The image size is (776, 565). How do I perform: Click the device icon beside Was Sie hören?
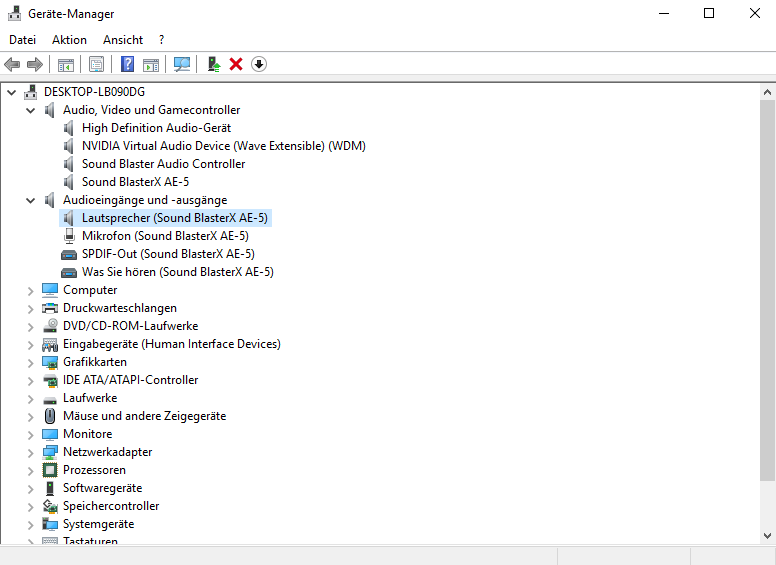click(x=69, y=272)
